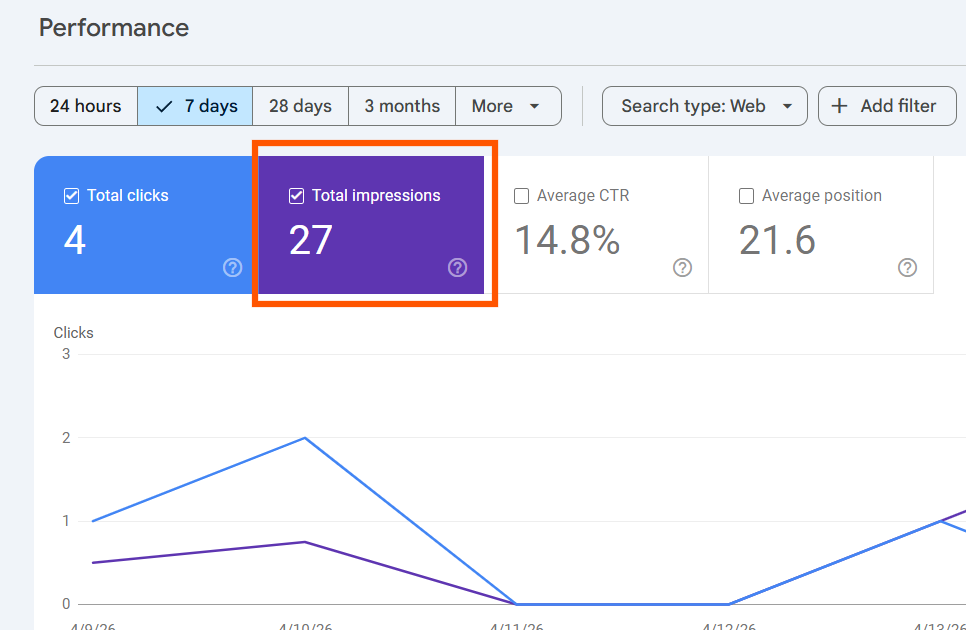This screenshot has width=966, height=630.
Task: Click the Add filter button
Action: 887,105
